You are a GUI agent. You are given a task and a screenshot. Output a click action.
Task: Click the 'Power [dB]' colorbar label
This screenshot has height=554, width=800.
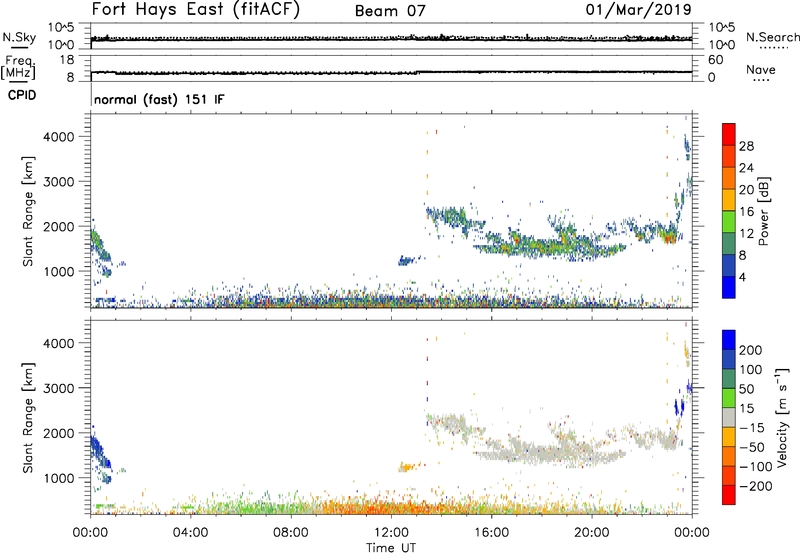tap(764, 211)
